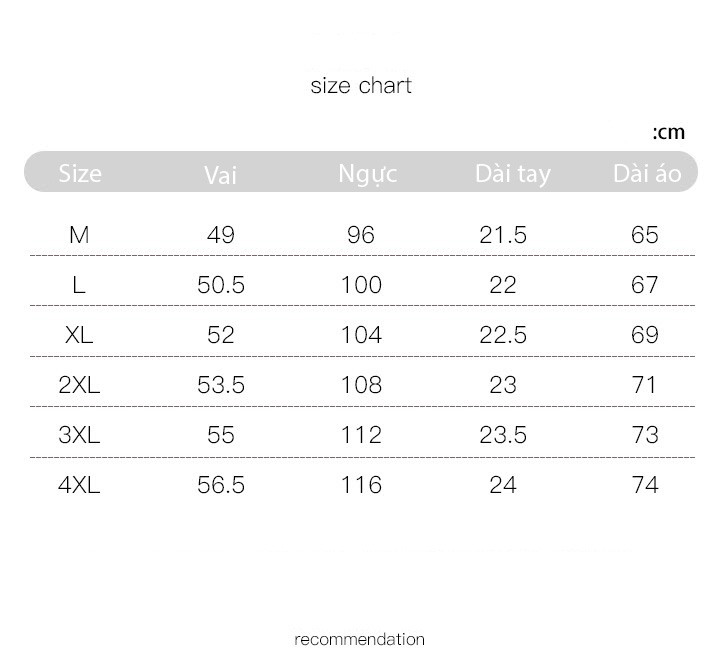This screenshot has height=663, width=720.
Task: Click the '4XL' size row label
Action: (x=79, y=485)
